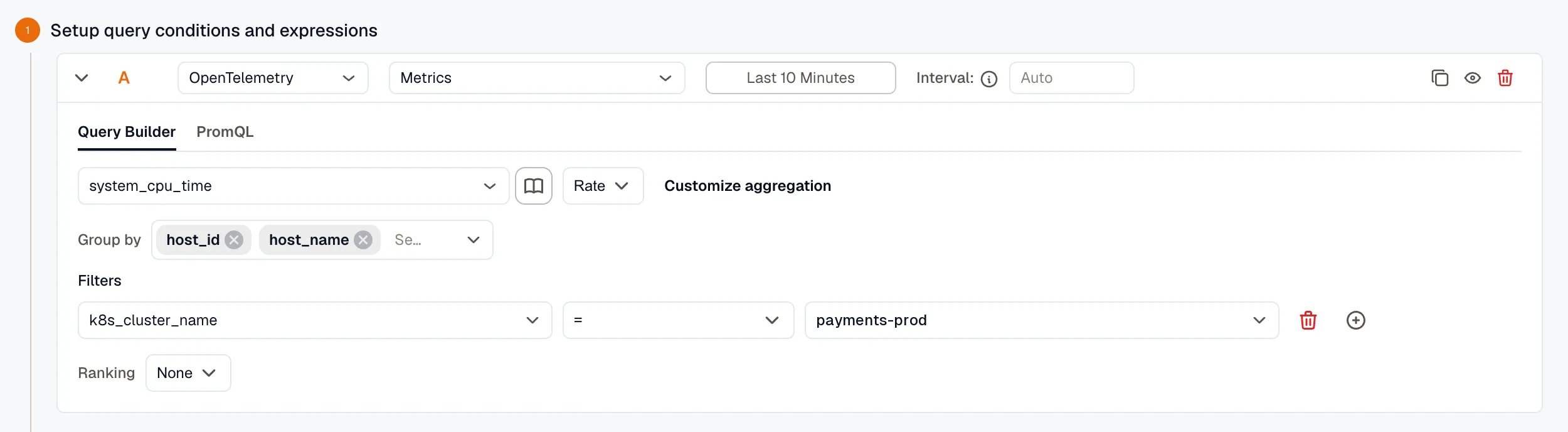
Task: Open the metric documentation book icon
Action: coord(534,186)
